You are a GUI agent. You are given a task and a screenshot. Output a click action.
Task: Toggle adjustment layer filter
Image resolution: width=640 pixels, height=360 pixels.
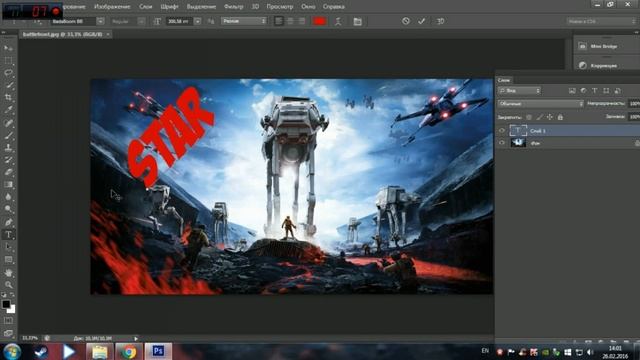[583, 91]
